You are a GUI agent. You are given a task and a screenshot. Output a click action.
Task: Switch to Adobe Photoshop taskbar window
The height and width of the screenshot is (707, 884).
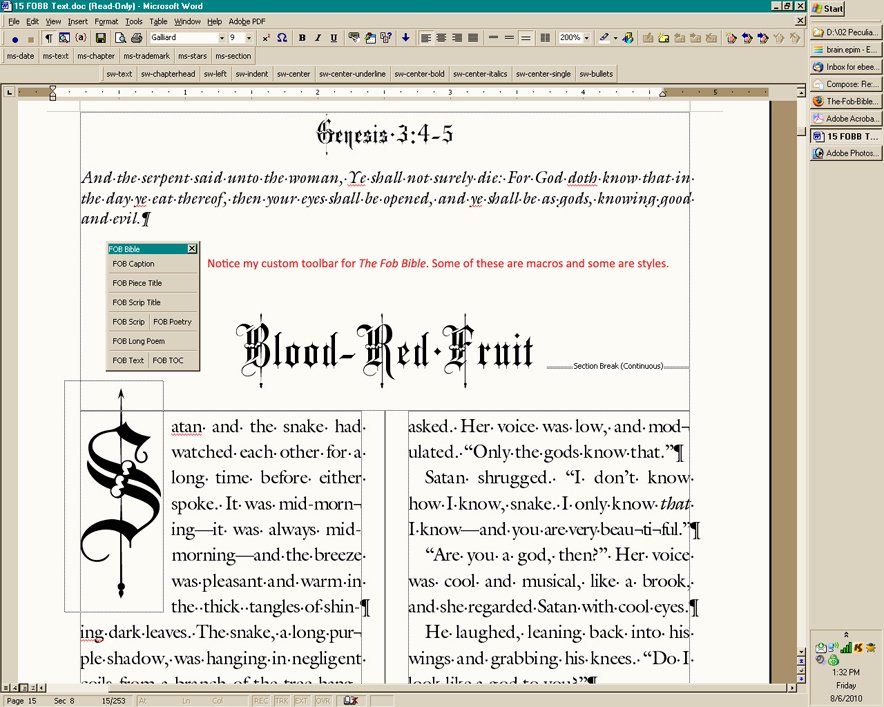(x=845, y=153)
